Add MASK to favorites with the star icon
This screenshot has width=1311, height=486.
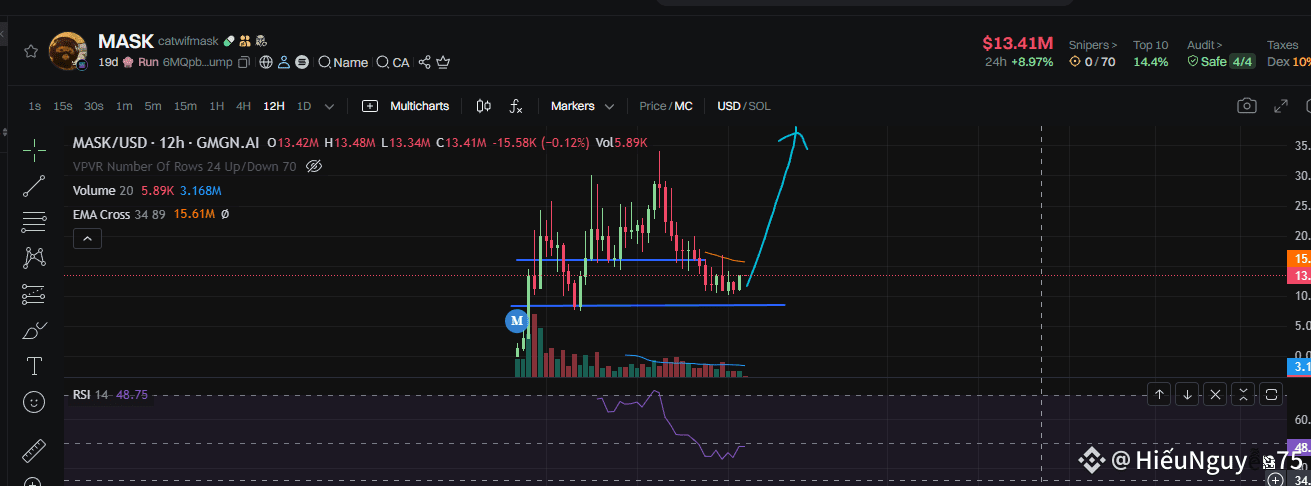coord(31,51)
